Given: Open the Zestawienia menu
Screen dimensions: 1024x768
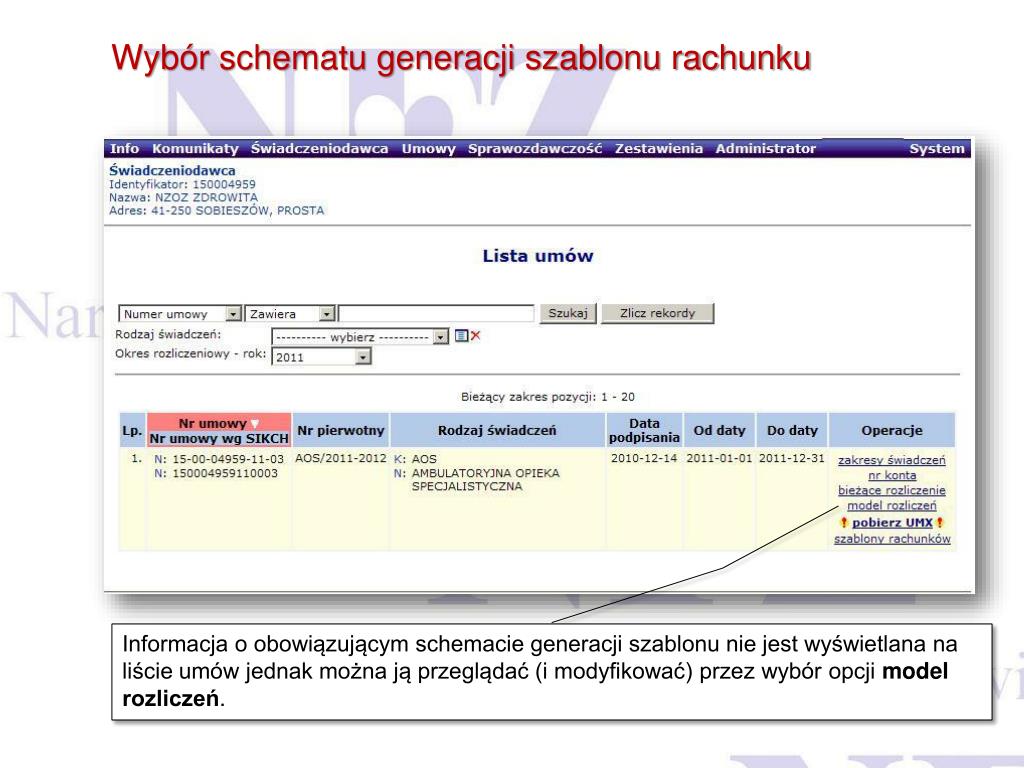Looking at the screenshot, I should 658,148.
